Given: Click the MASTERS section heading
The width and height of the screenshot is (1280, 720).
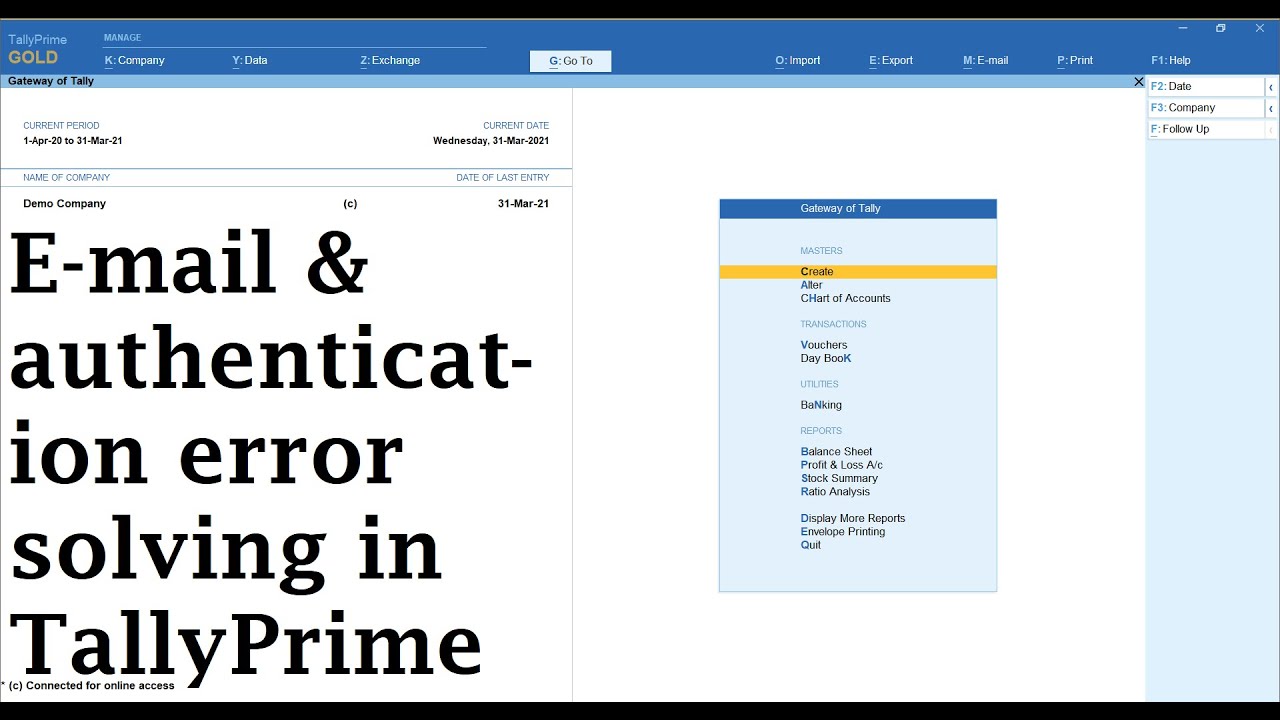Looking at the screenshot, I should [821, 251].
